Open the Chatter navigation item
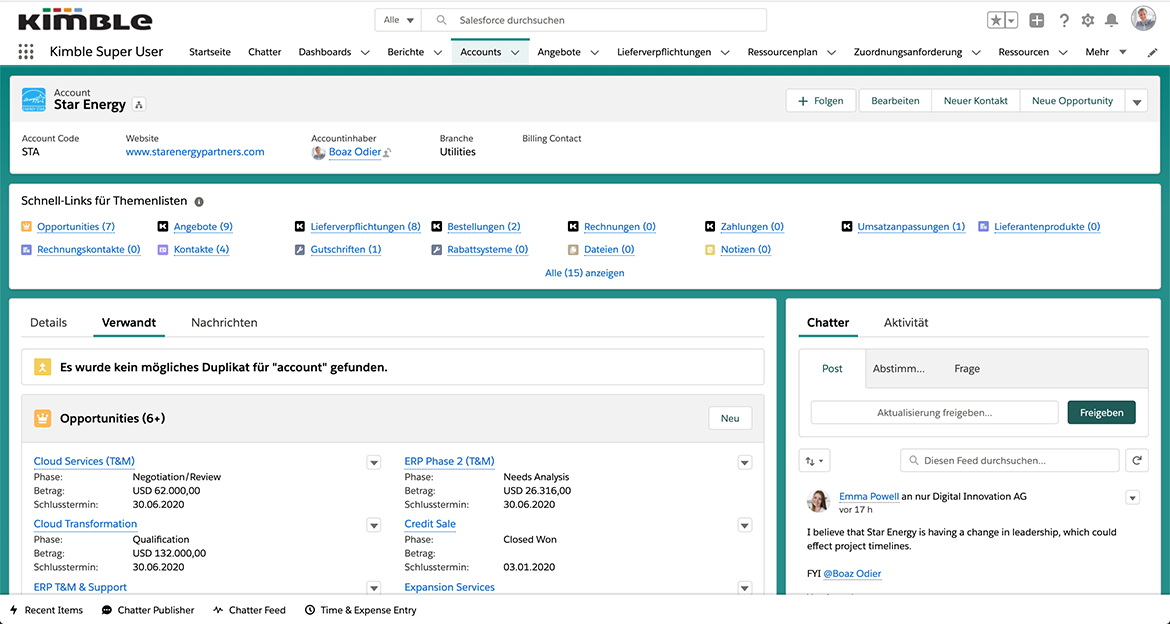The image size is (1170, 624). tap(265, 52)
